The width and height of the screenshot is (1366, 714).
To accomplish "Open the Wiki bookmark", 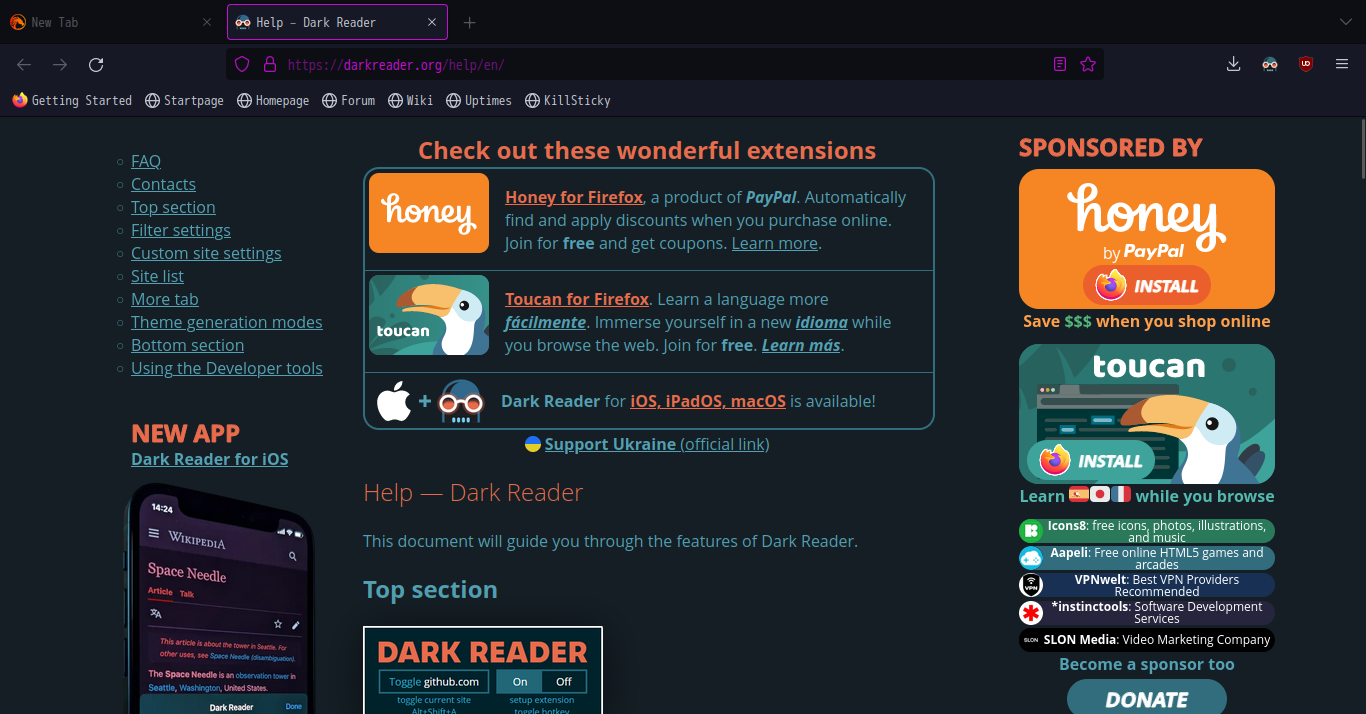I will point(410,100).
